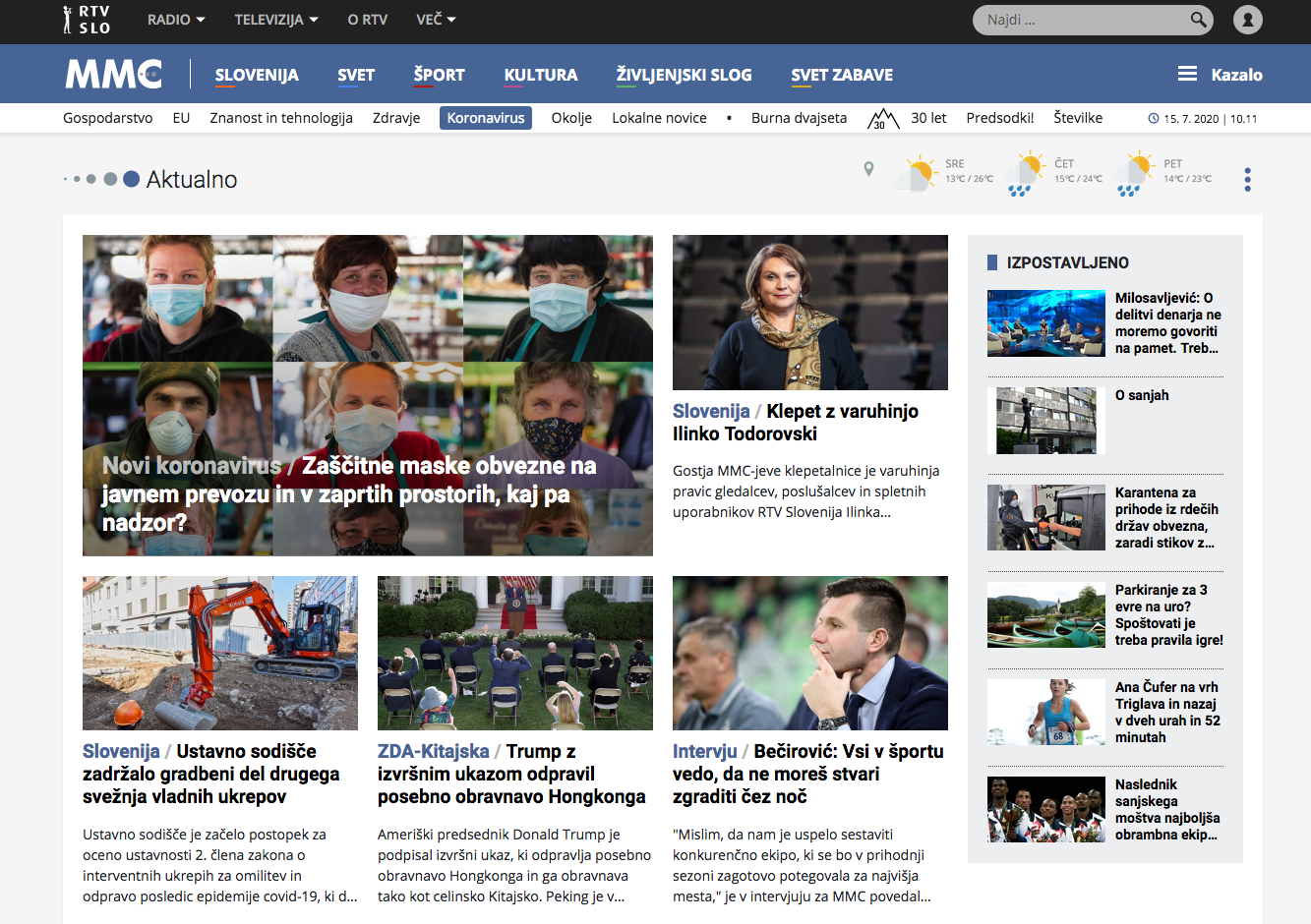This screenshot has height=924, width=1311.
Task: Select the Šport section tab
Action: pyautogui.click(x=439, y=75)
